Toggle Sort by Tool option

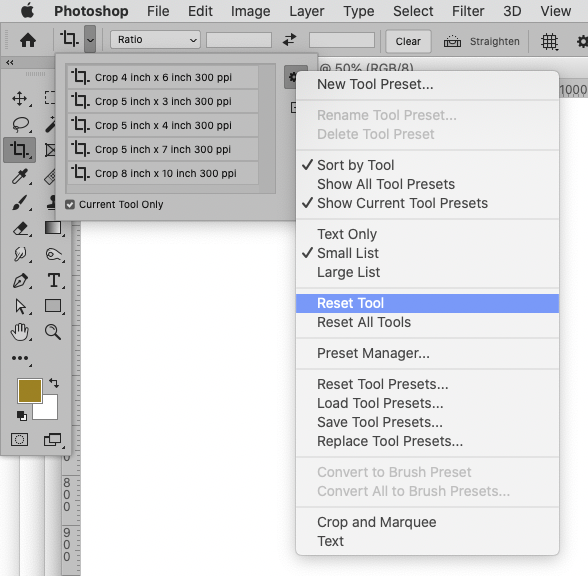coord(428,165)
